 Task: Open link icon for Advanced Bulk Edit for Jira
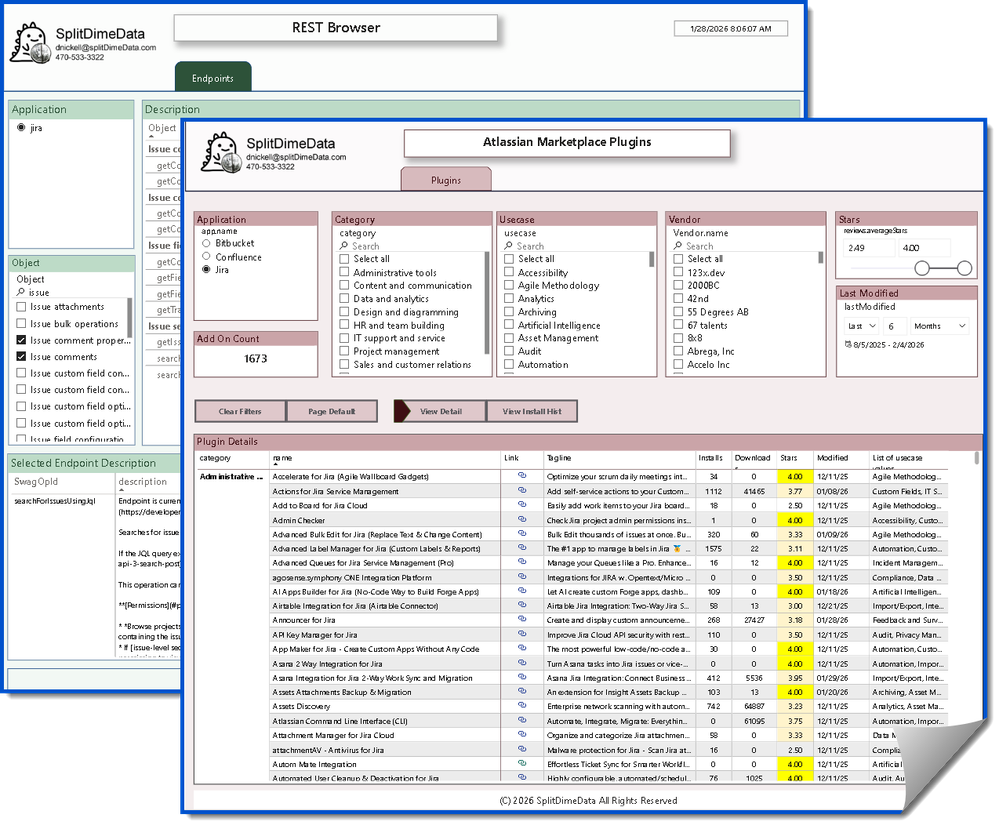pos(522,533)
